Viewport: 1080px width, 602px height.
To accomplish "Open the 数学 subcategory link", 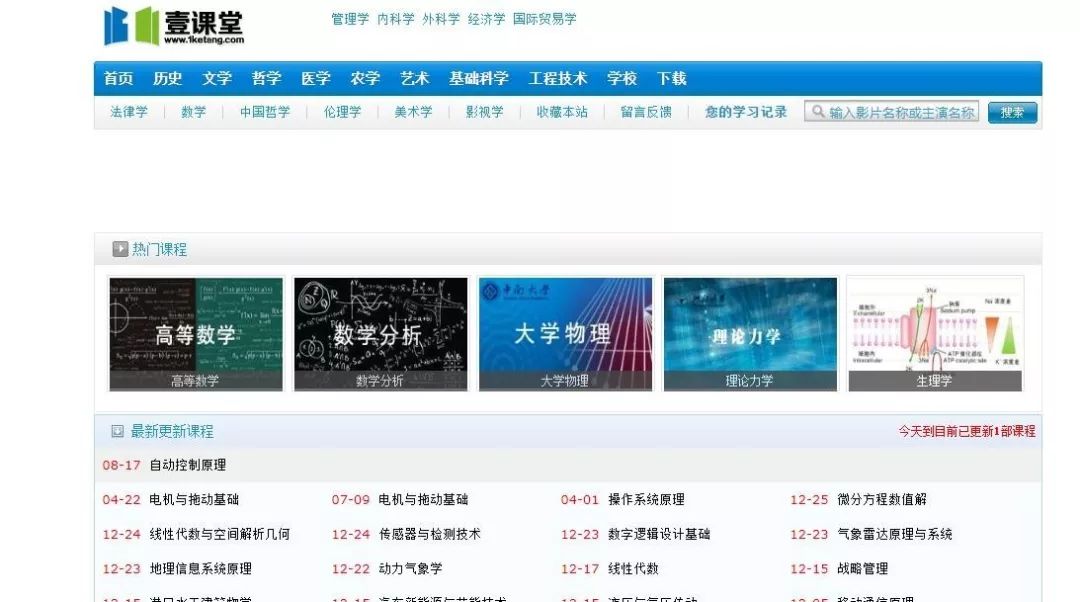I will pyautogui.click(x=192, y=112).
